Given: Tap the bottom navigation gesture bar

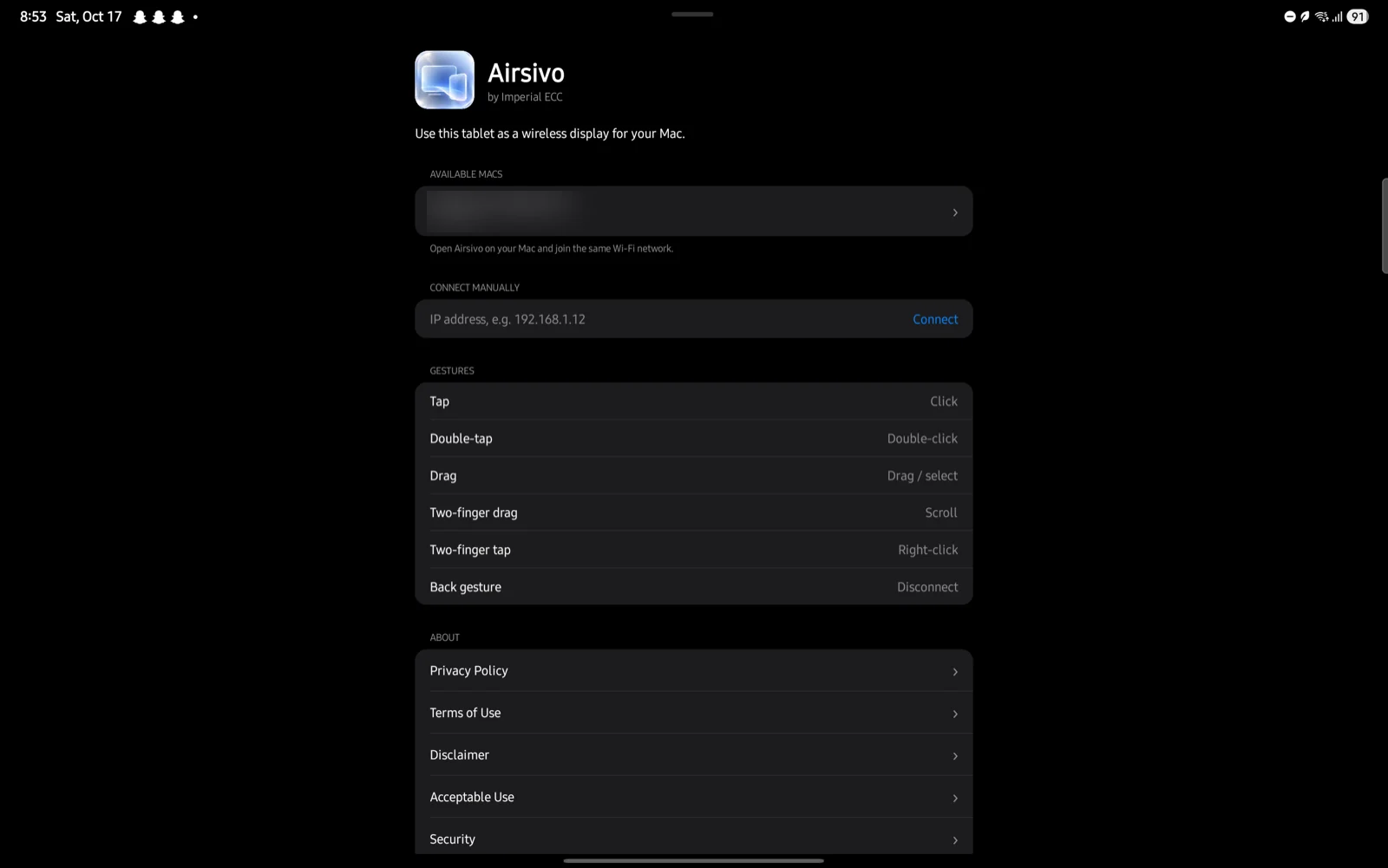Looking at the screenshot, I should 694,861.
